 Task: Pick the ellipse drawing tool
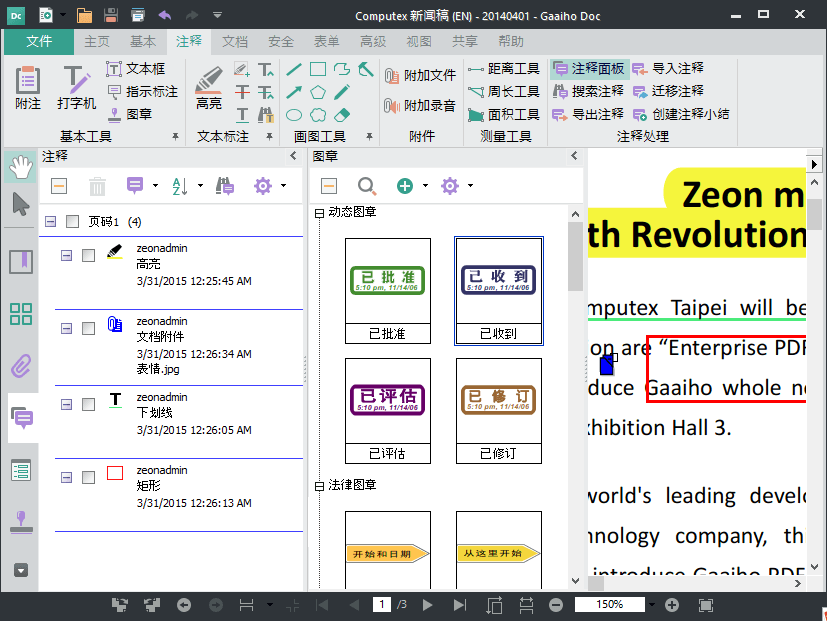pos(294,115)
